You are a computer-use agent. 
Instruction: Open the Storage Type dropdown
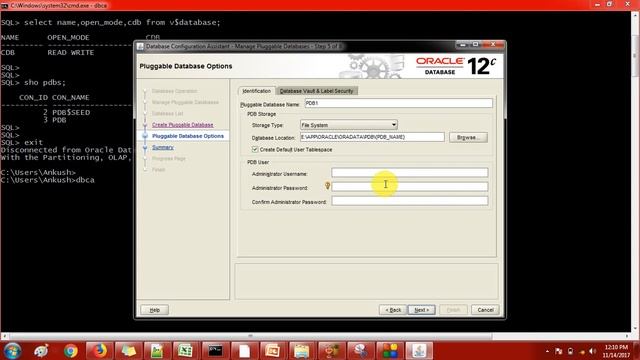point(349,125)
